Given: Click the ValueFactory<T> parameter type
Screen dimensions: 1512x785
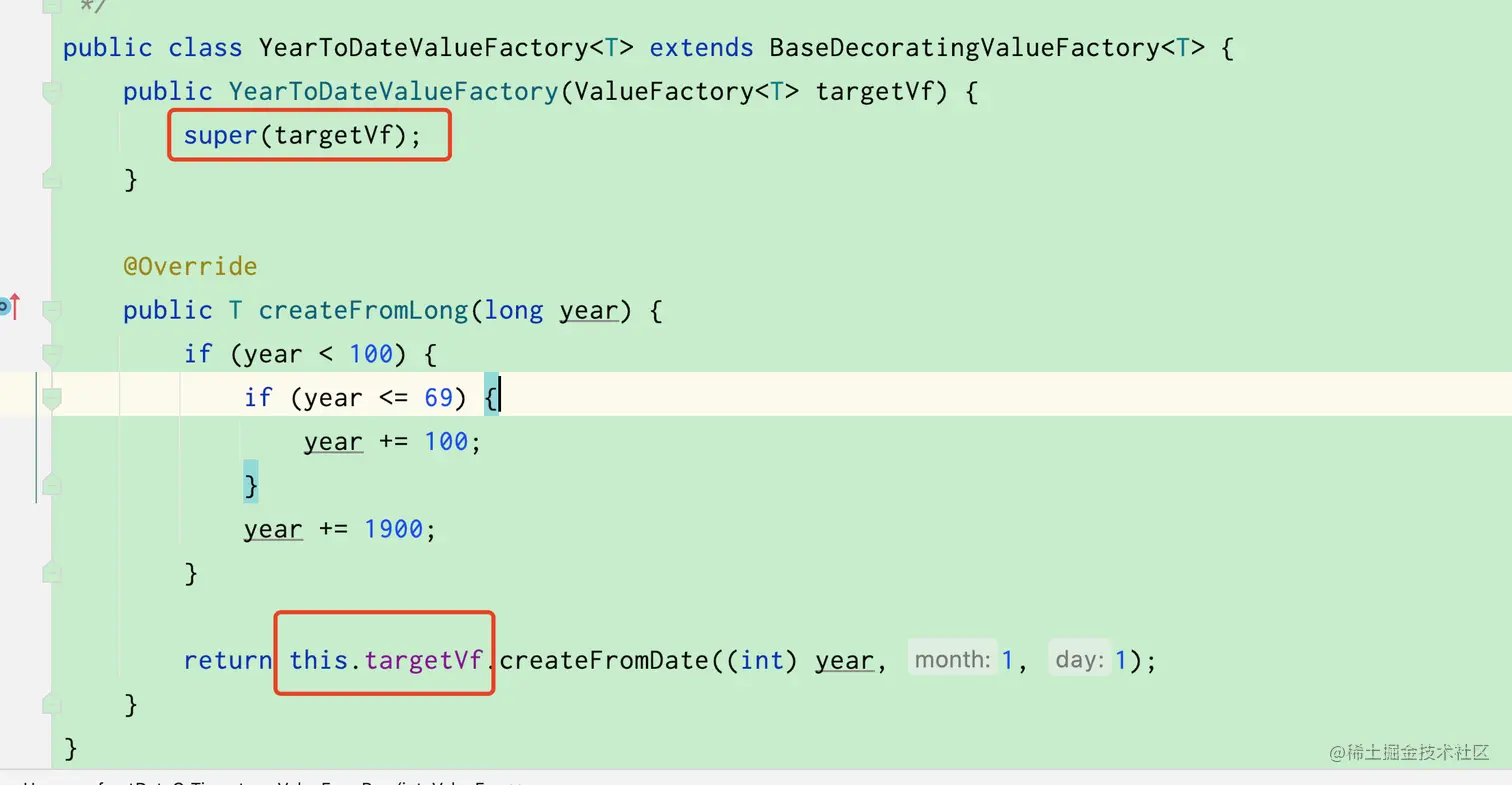Looking at the screenshot, I should [687, 92].
